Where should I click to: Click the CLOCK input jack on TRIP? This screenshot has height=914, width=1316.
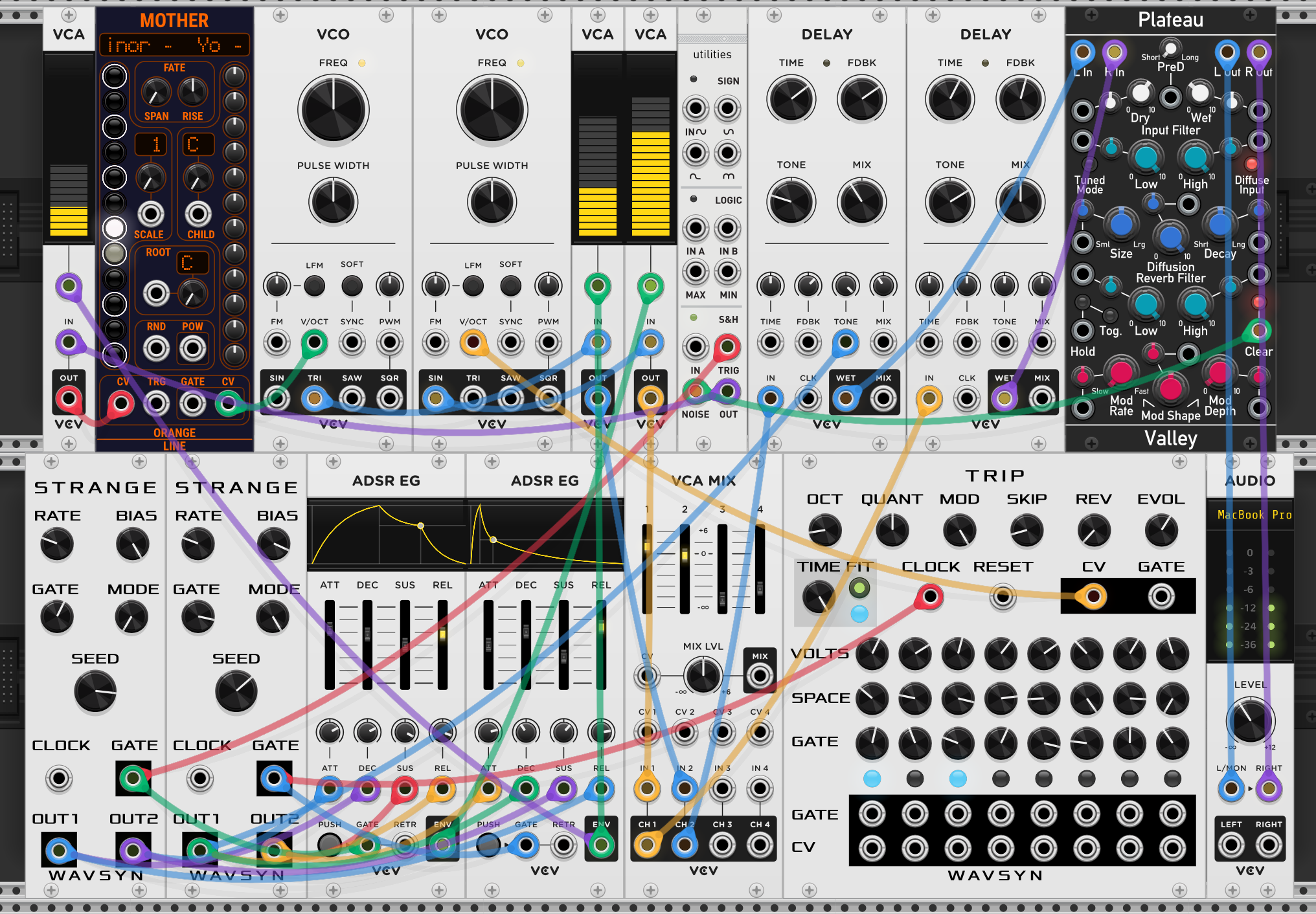click(x=931, y=596)
